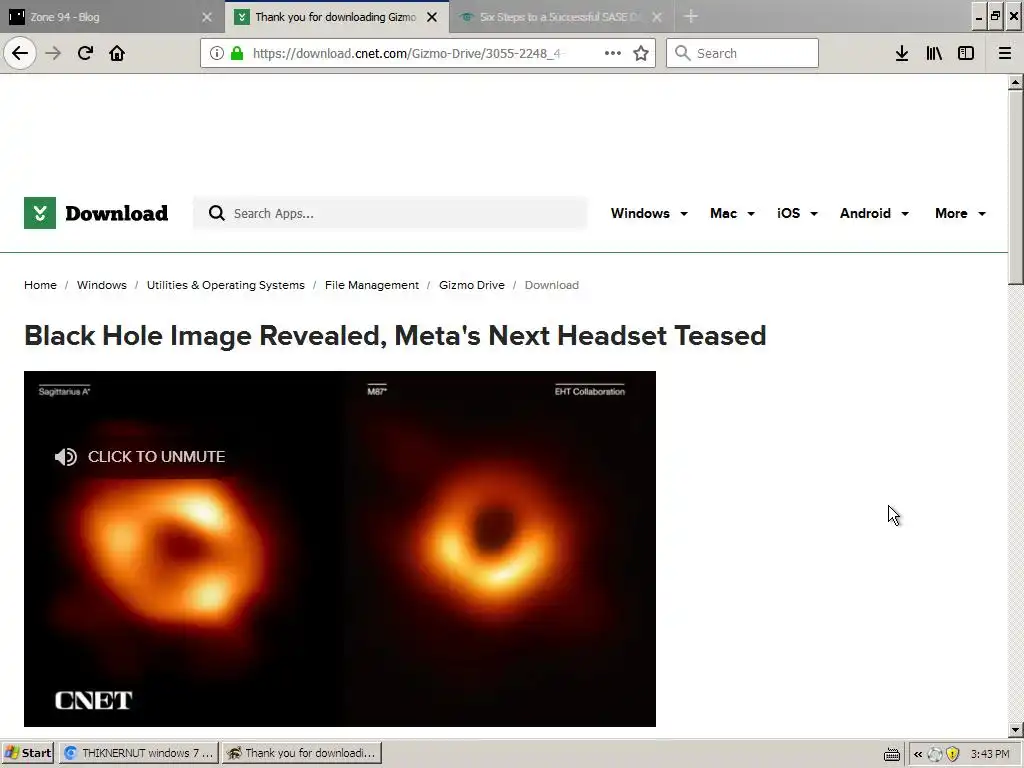Click the Black Hole Image Revealed headline
1024x768 pixels.
coord(395,336)
